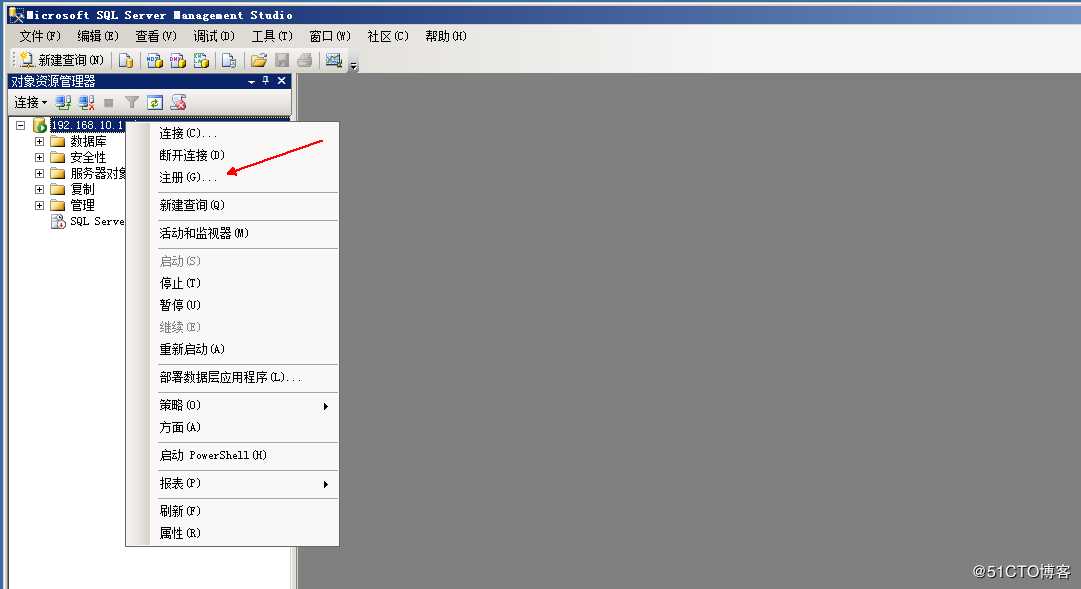Open the 窗口(W) menu
The image size is (1081, 589).
click(330, 36)
